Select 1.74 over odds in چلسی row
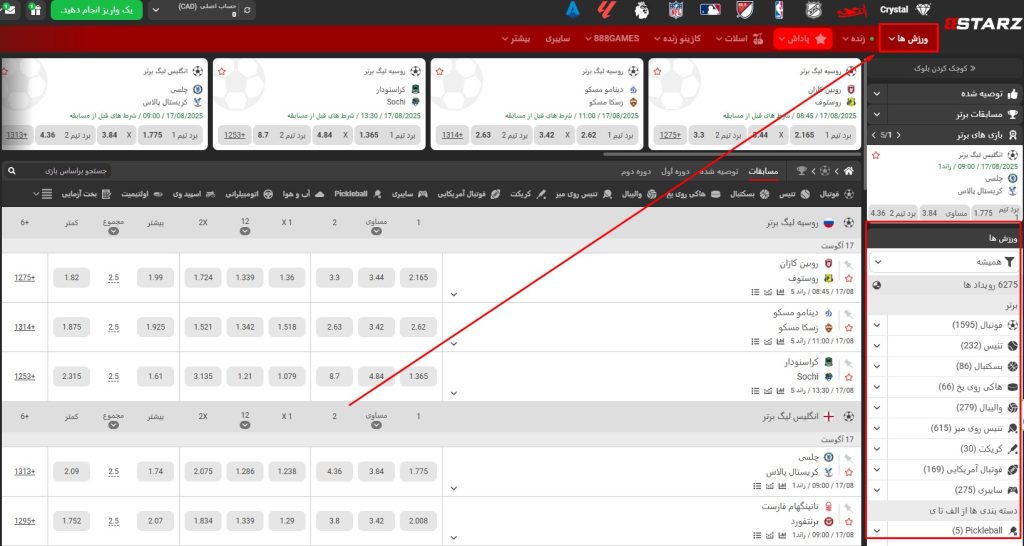The height and width of the screenshot is (546, 1024). [x=155, y=471]
